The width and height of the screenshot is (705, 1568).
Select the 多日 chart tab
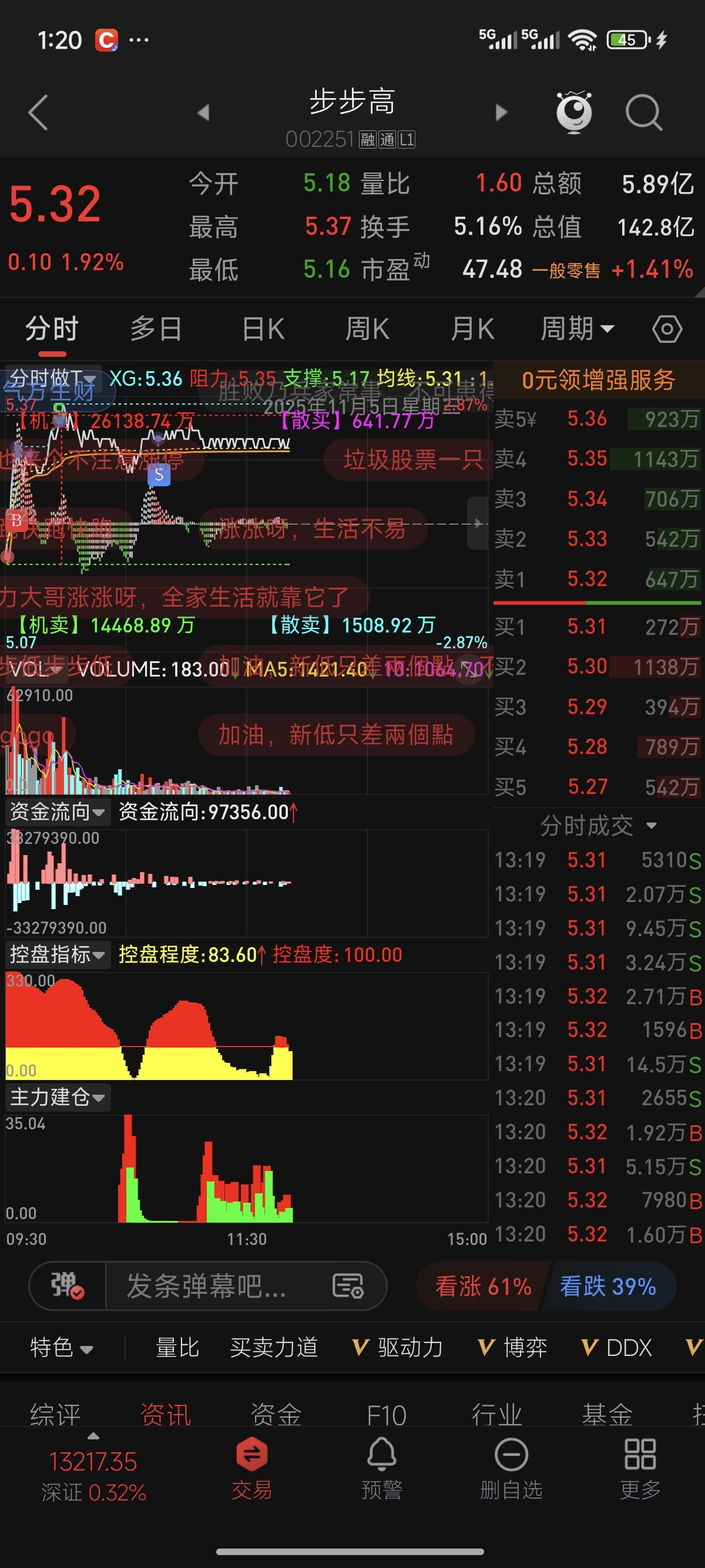pos(156,329)
